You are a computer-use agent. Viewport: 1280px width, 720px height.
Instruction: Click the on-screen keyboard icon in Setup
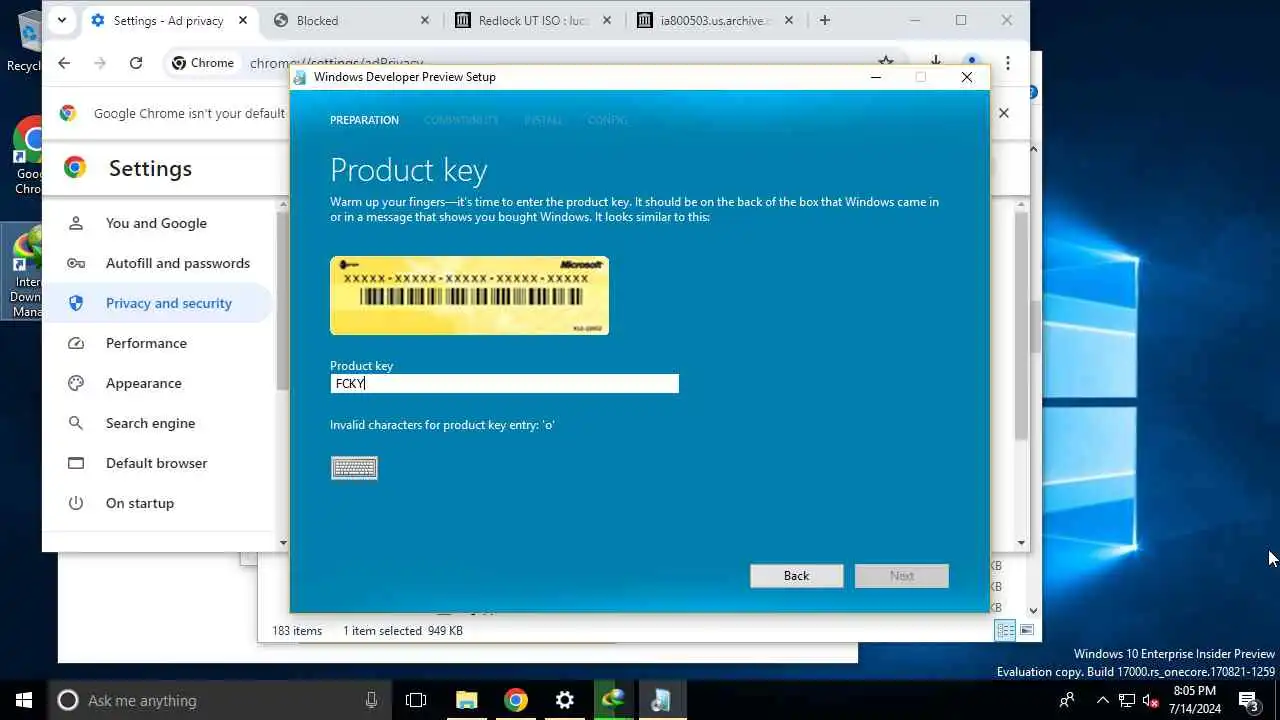tap(354, 468)
